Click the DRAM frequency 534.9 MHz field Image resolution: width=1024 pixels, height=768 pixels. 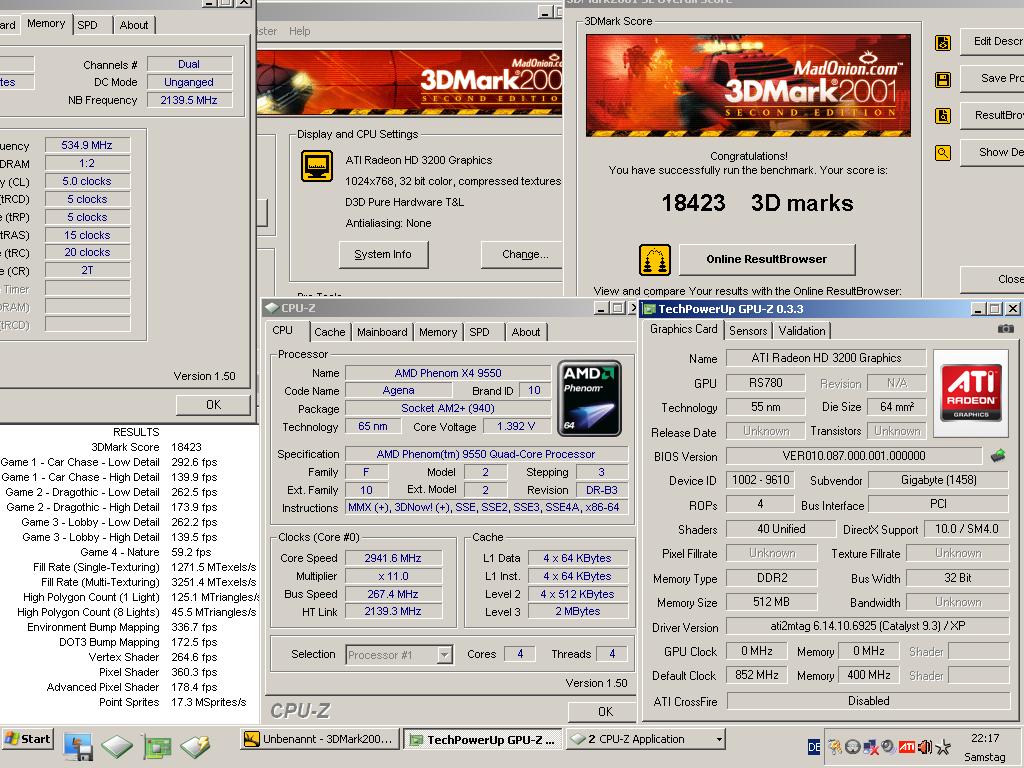pos(87,145)
